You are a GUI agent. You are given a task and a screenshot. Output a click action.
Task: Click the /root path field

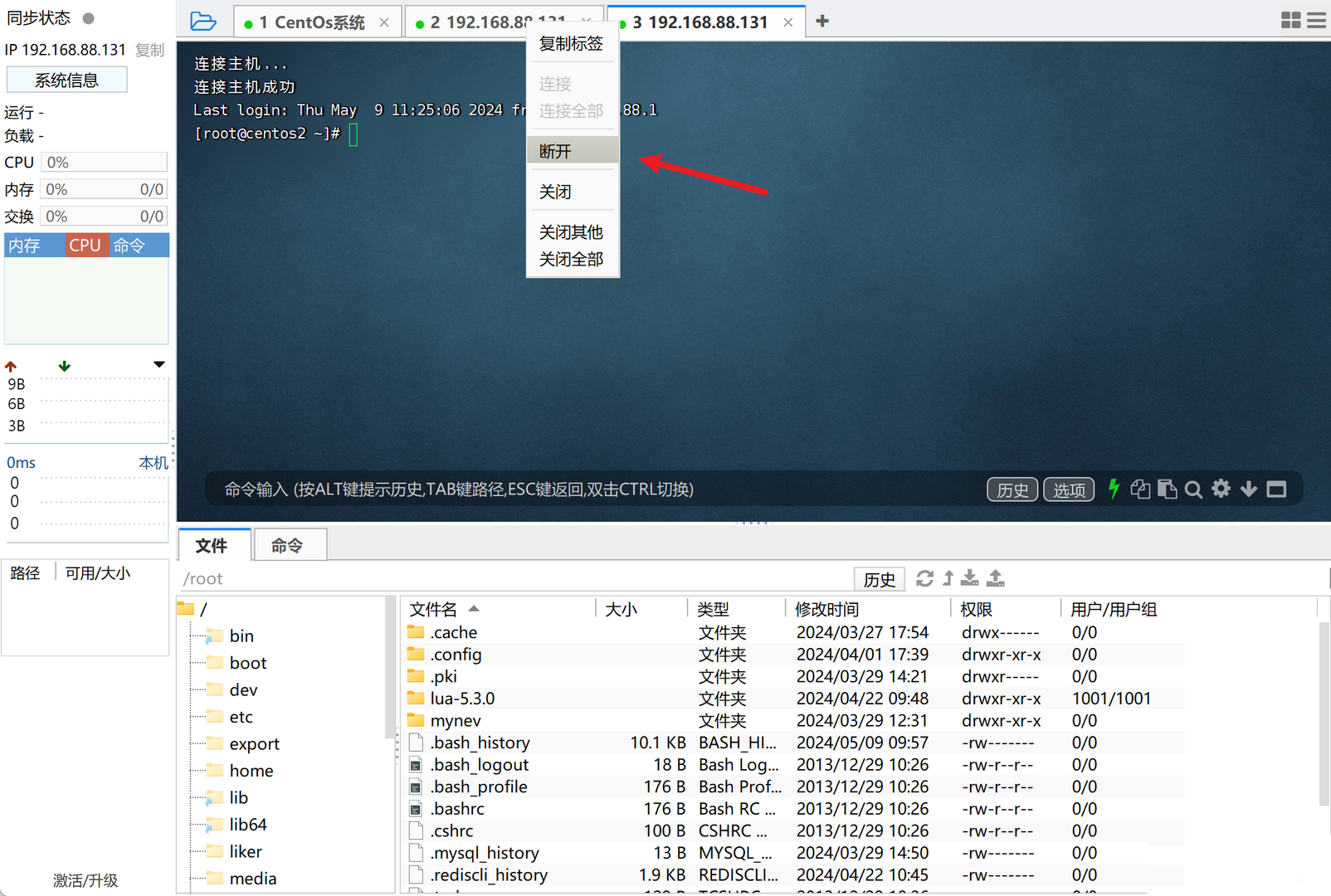tap(514, 579)
